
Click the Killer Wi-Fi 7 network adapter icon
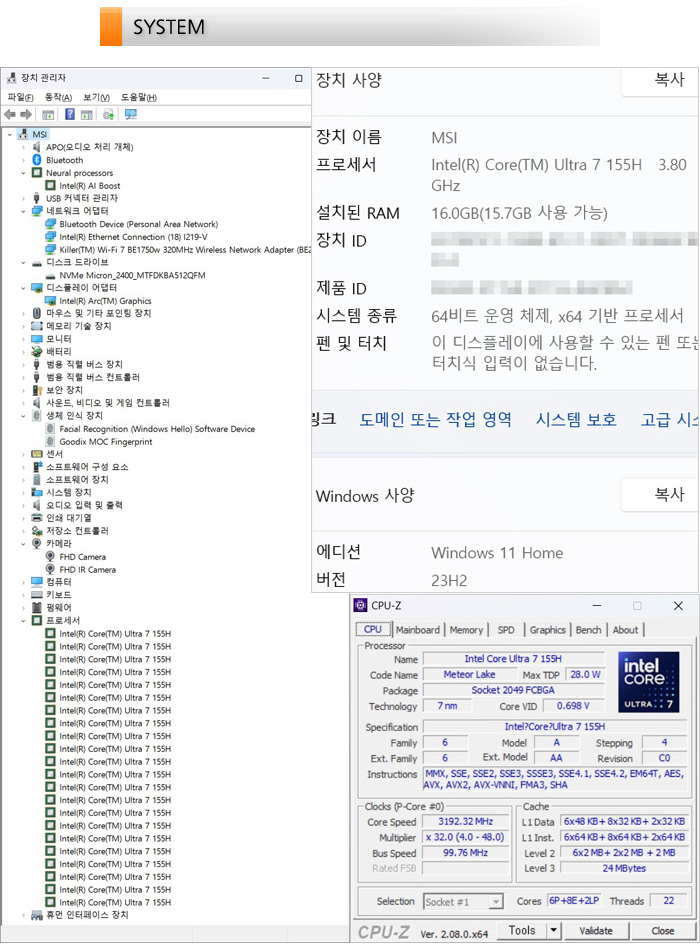[50, 249]
